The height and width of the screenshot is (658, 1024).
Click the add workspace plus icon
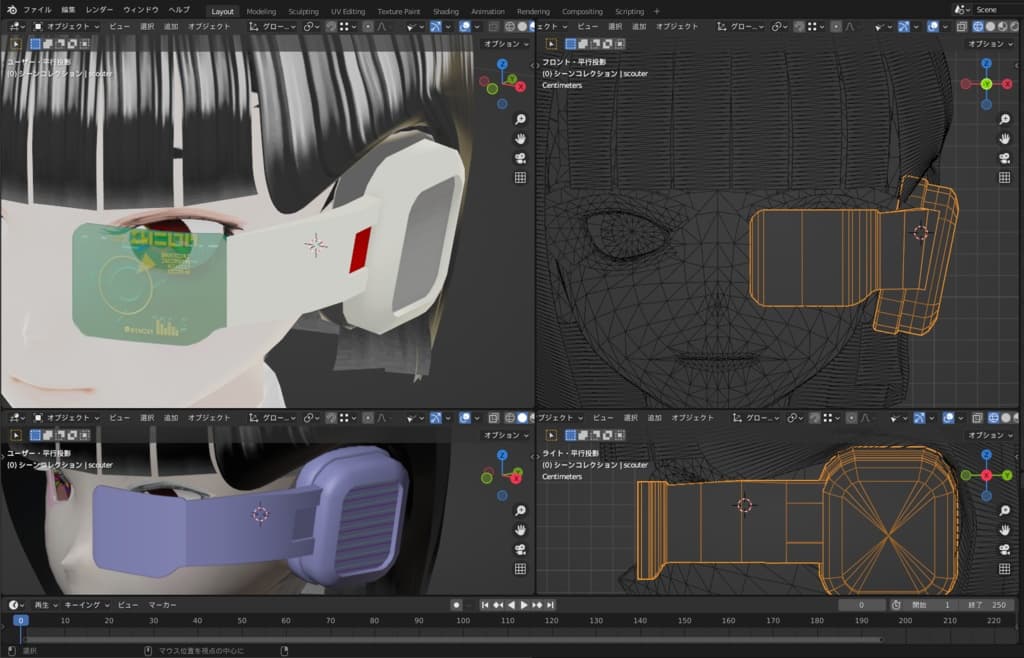coord(657,11)
